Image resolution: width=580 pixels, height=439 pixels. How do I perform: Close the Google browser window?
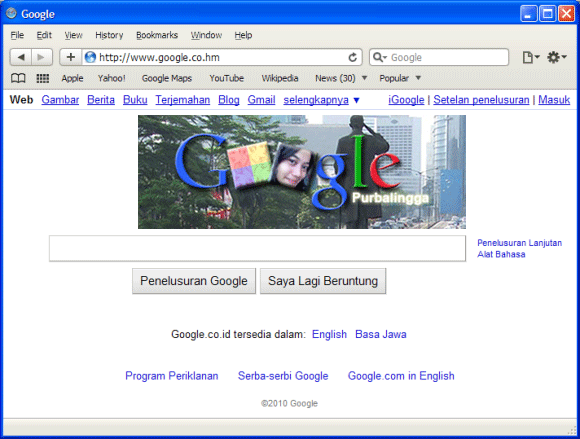566,14
